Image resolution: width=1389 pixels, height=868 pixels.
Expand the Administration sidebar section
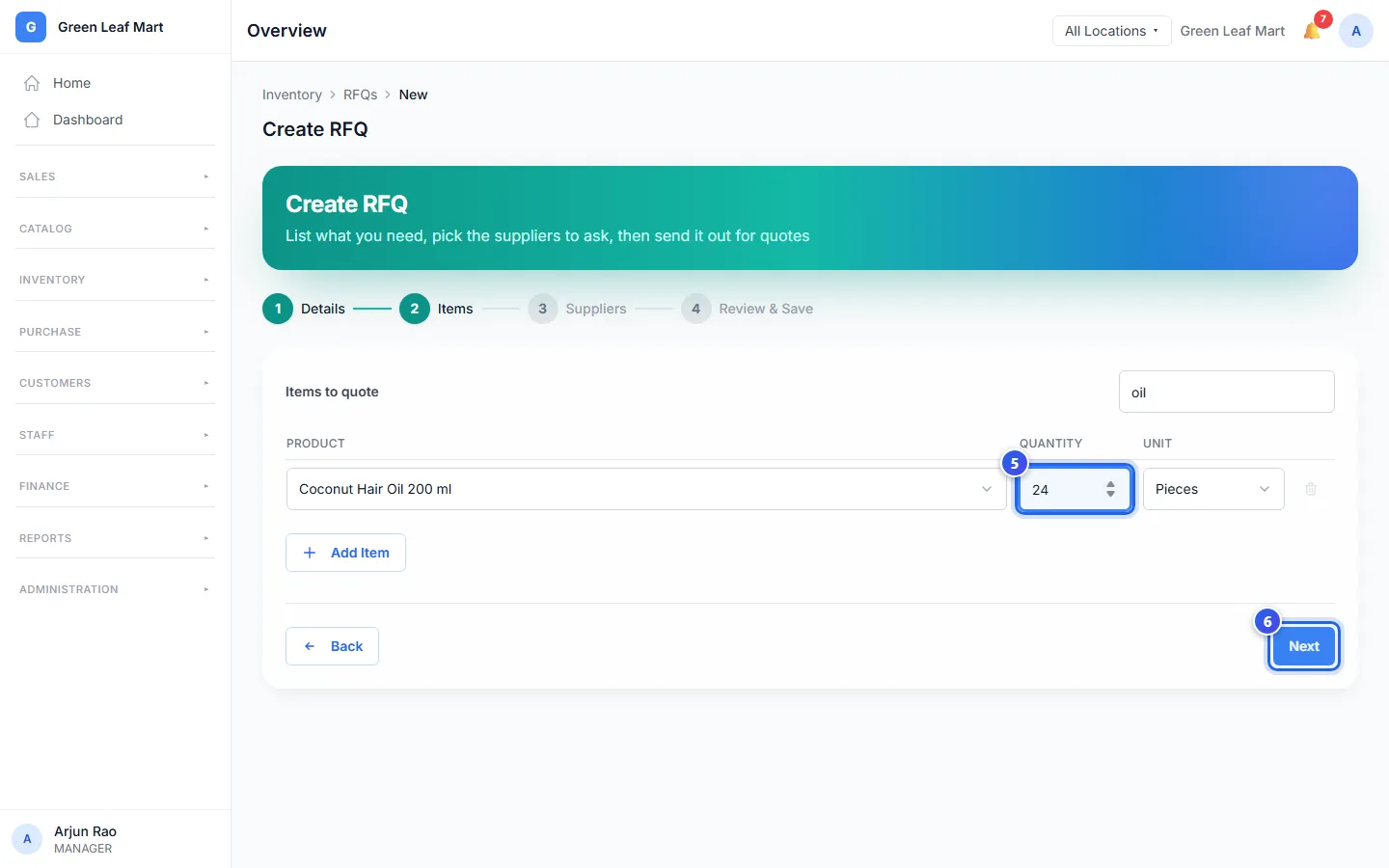click(x=115, y=589)
